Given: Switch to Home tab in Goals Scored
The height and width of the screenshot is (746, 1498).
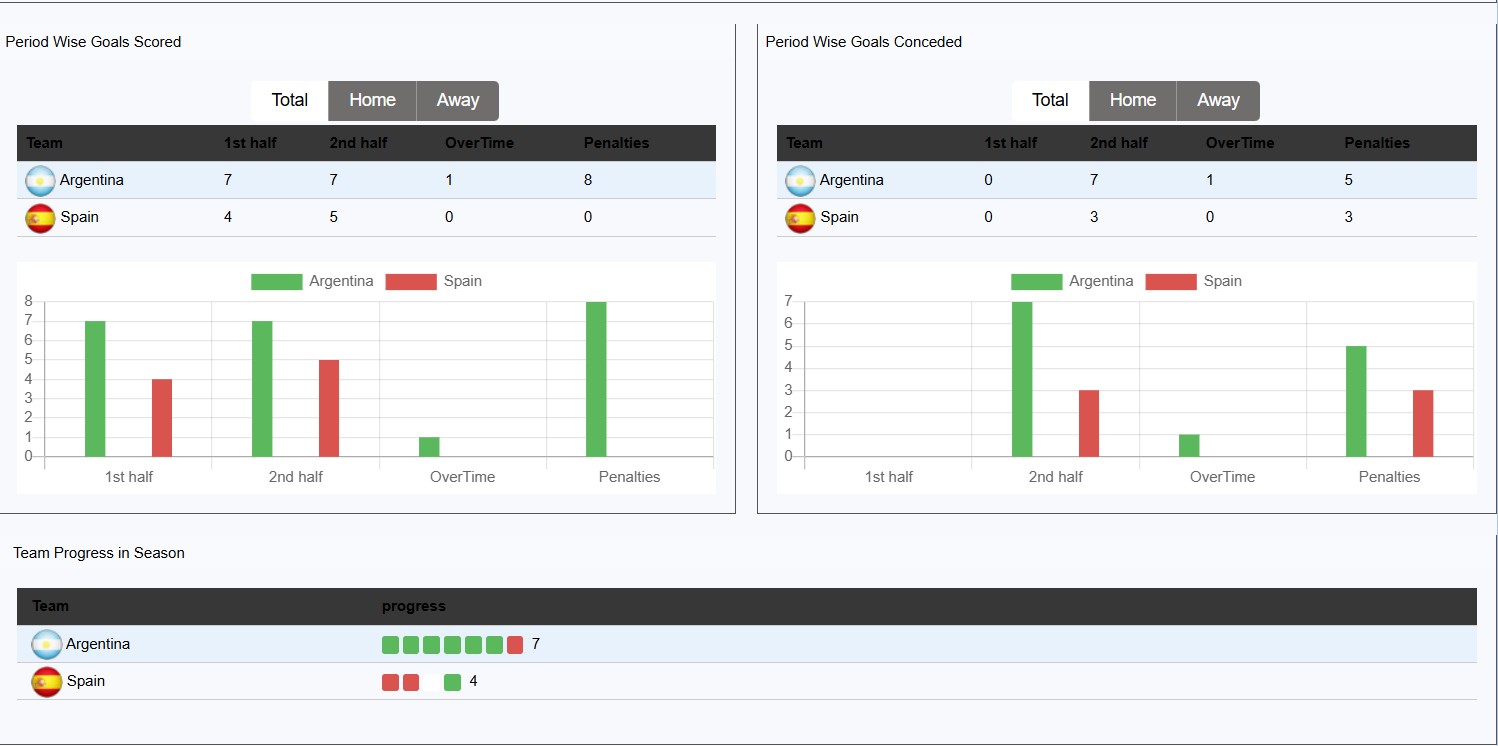Looking at the screenshot, I should 372,100.
